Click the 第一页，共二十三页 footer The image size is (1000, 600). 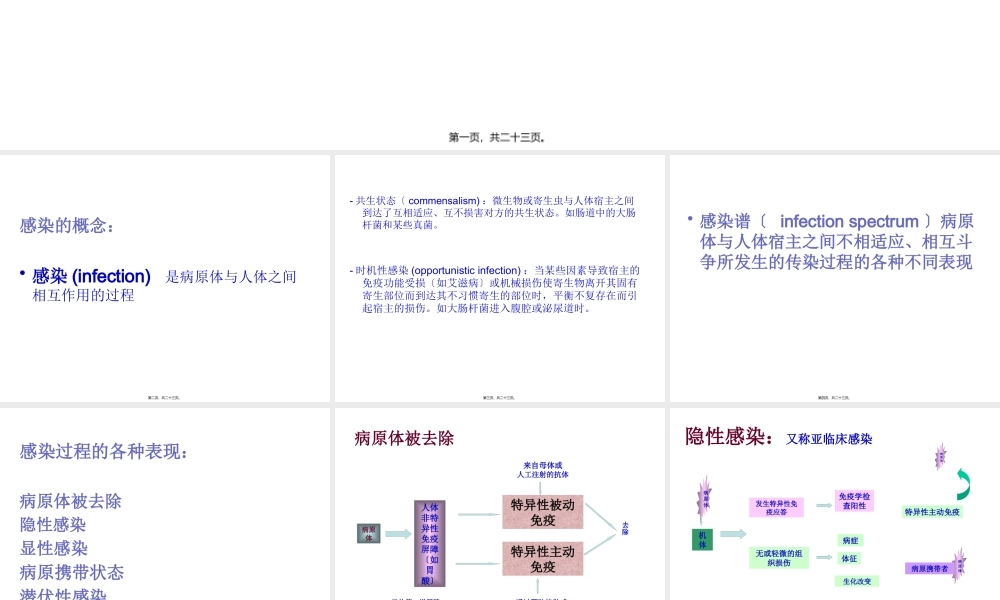500,137
